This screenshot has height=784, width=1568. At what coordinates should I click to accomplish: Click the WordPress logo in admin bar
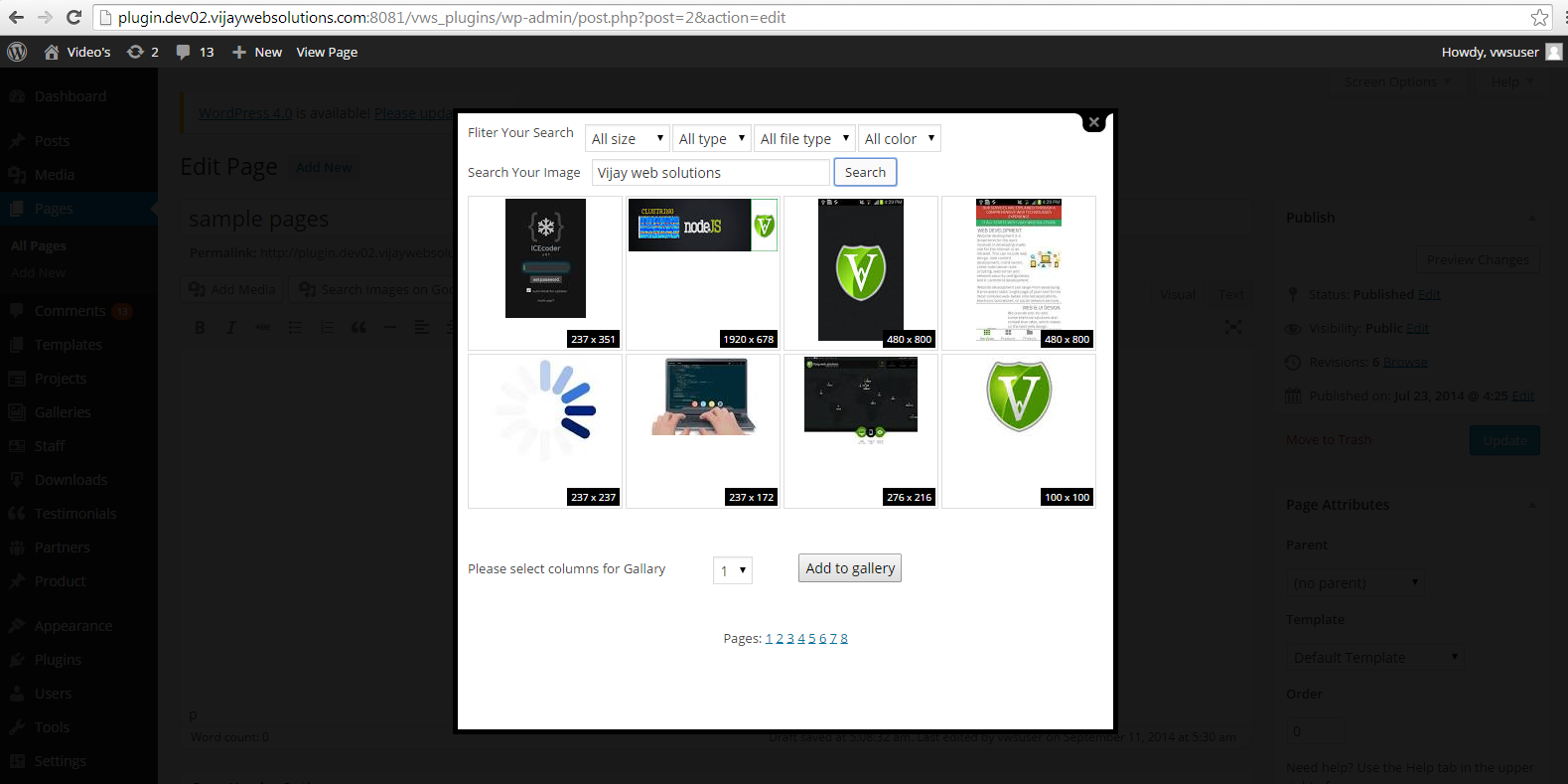click(17, 52)
